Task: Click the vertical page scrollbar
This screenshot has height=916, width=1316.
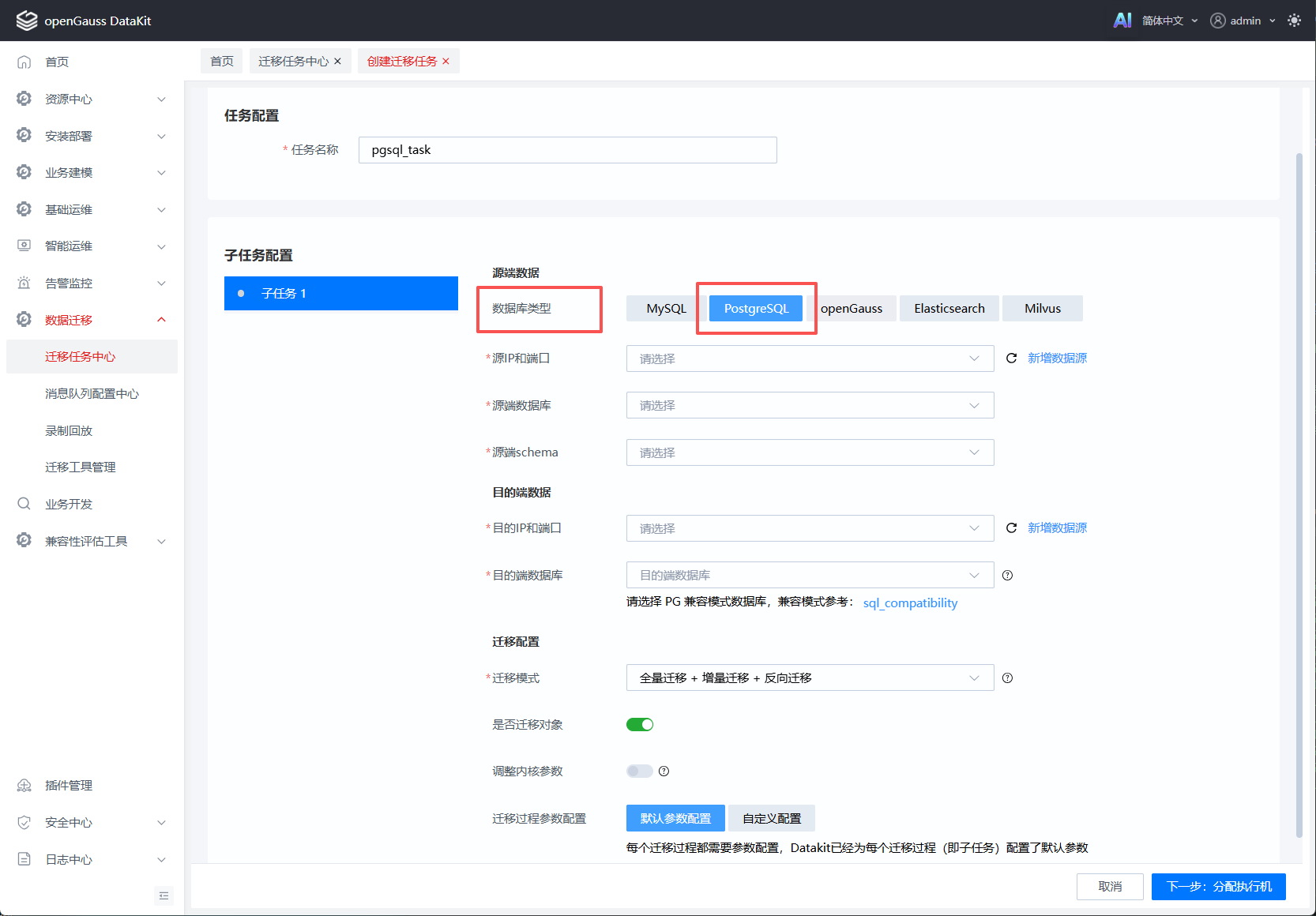Action: point(1299,495)
